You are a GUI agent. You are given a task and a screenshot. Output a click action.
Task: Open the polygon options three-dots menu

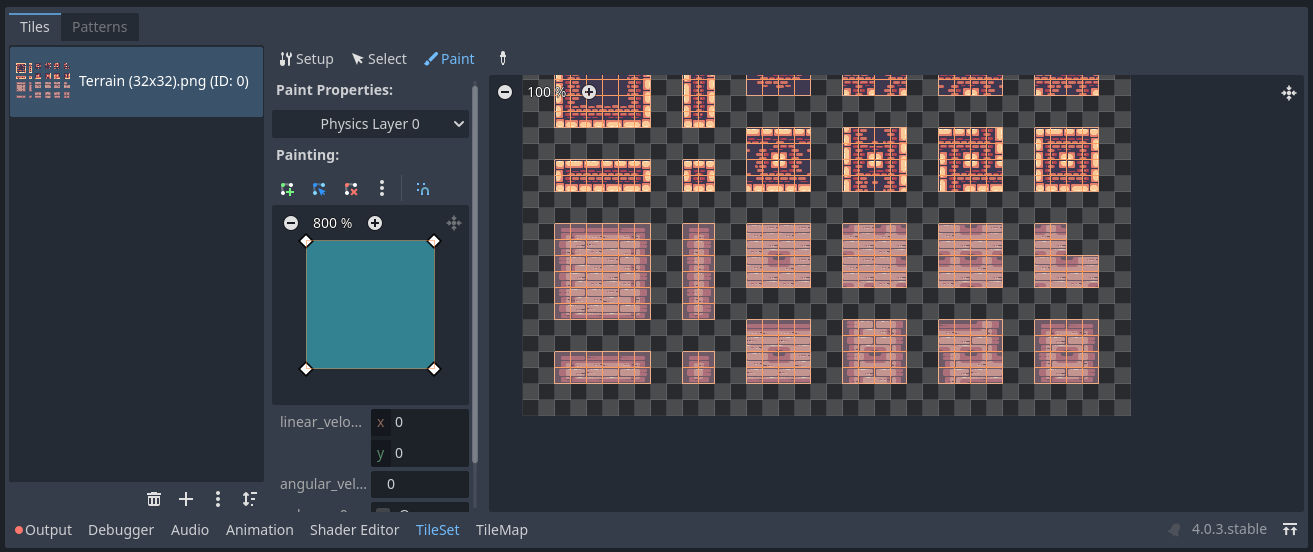tap(382, 188)
